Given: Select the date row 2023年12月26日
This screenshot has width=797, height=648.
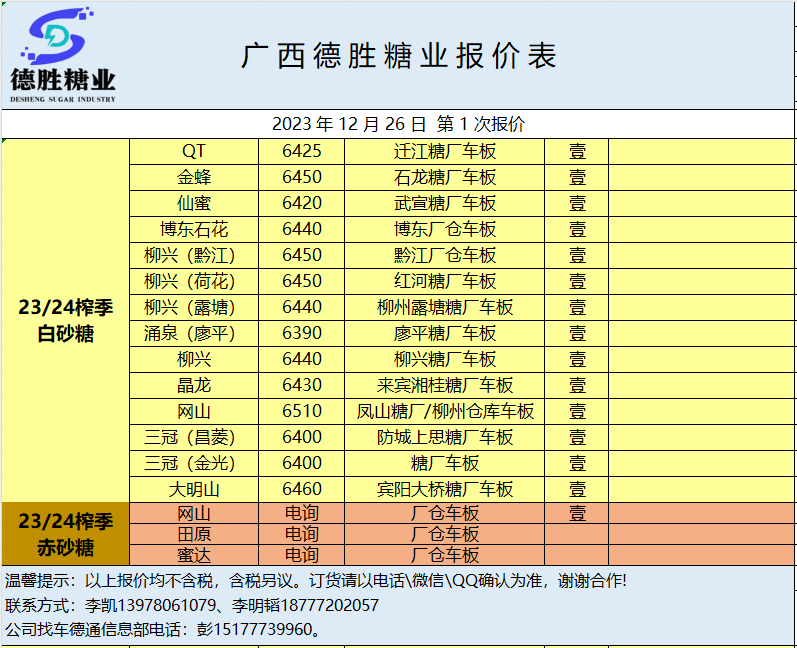Looking at the screenshot, I should pos(398,125).
